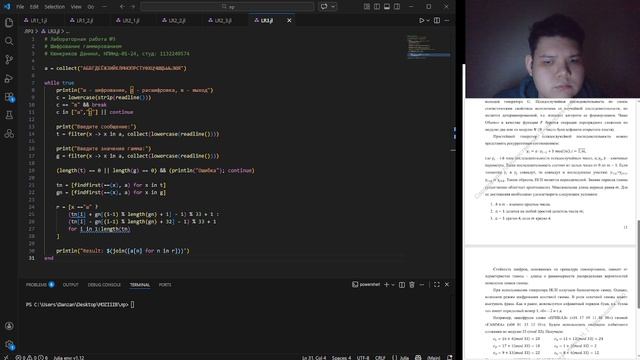Click the new terminal plus icon
Image resolution: width=640 pixels, height=360 pixels.
coord(386,284)
